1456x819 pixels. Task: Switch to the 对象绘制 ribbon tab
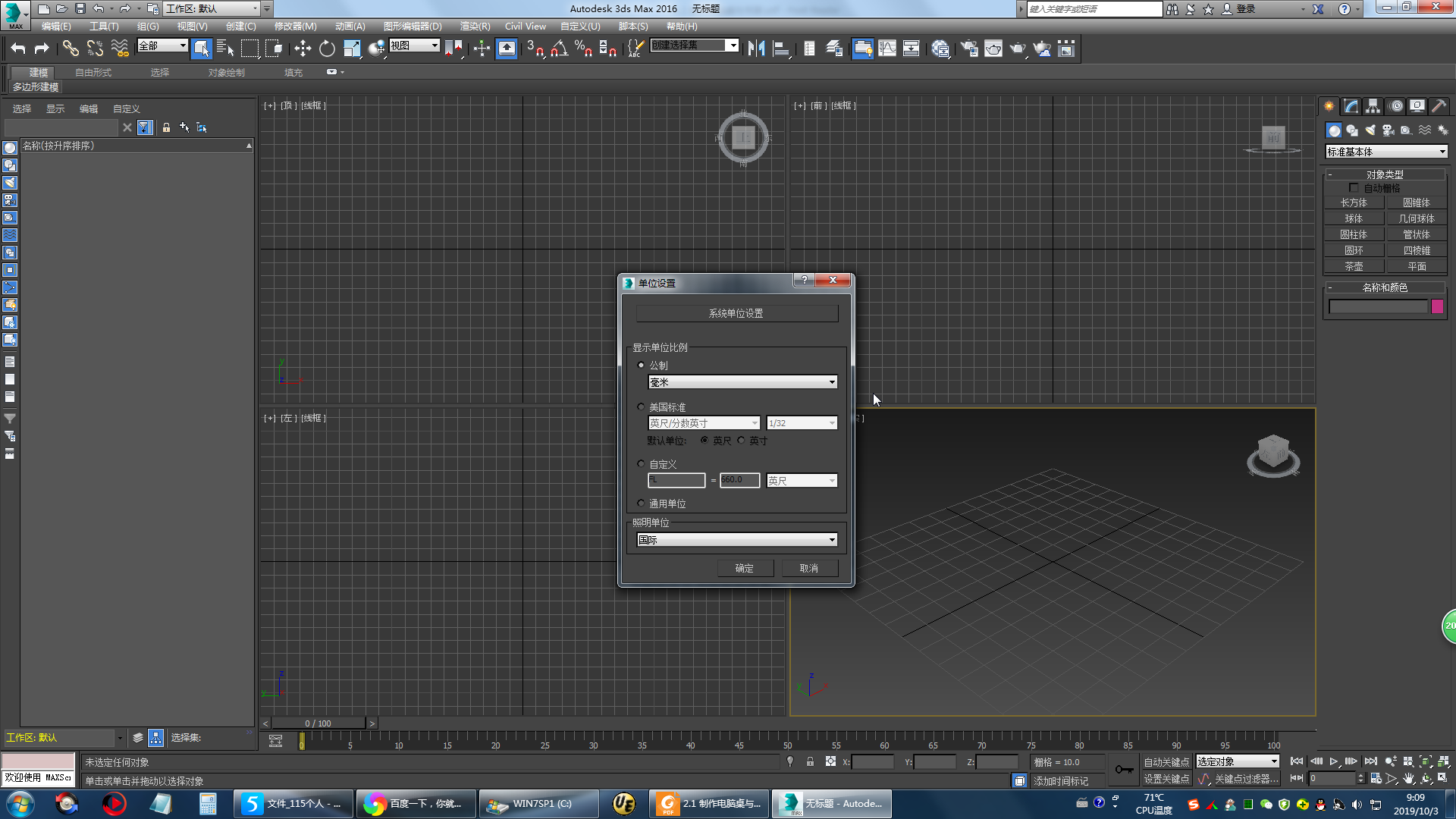point(227,73)
